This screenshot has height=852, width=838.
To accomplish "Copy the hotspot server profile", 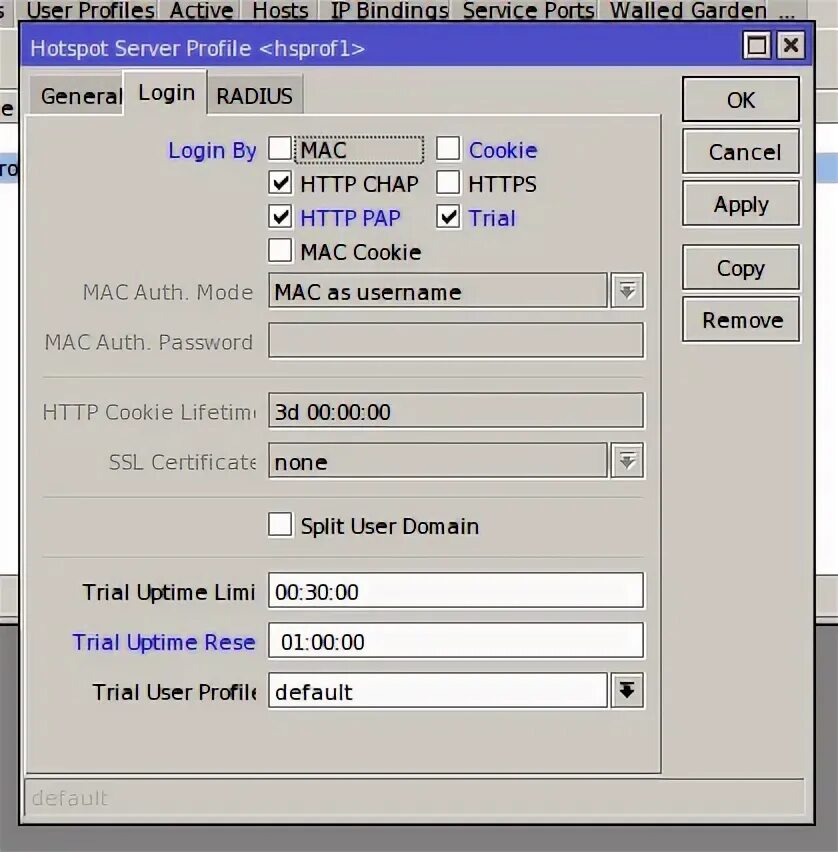I will [x=740, y=267].
